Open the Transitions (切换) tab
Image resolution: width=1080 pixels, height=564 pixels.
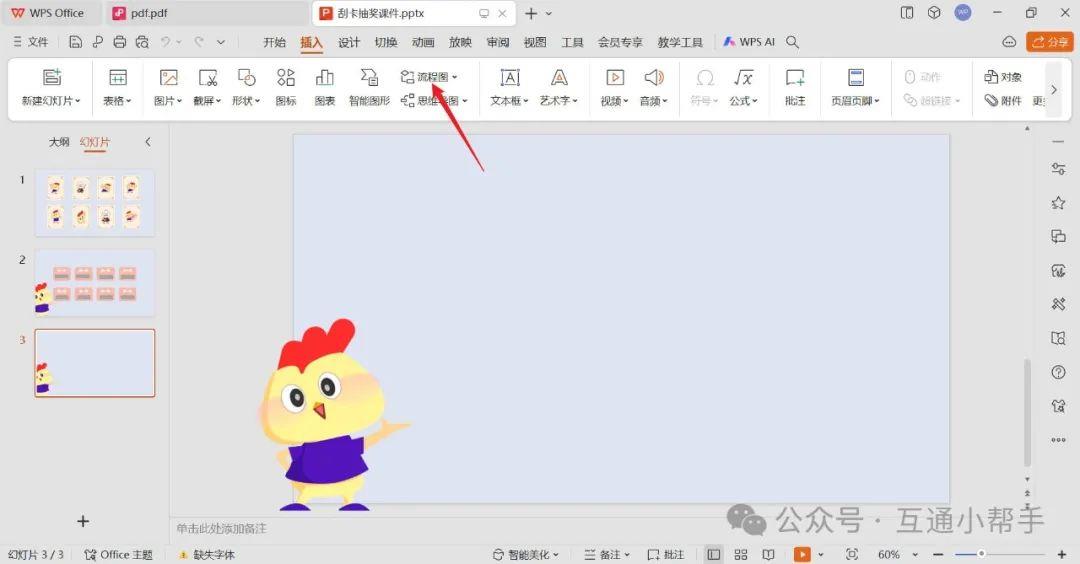point(386,42)
